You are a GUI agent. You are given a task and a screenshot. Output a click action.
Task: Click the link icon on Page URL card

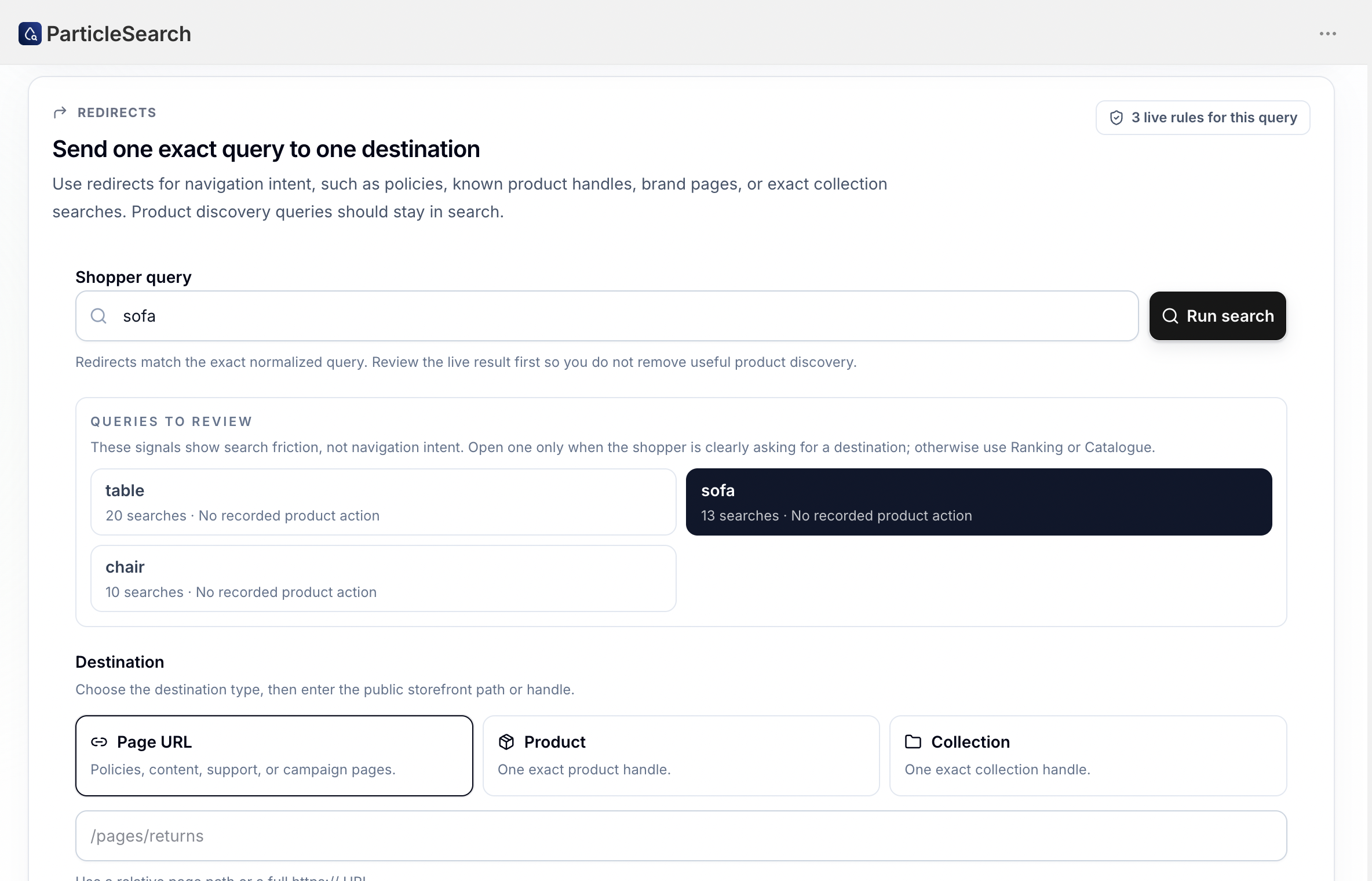click(x=99, y=742)
